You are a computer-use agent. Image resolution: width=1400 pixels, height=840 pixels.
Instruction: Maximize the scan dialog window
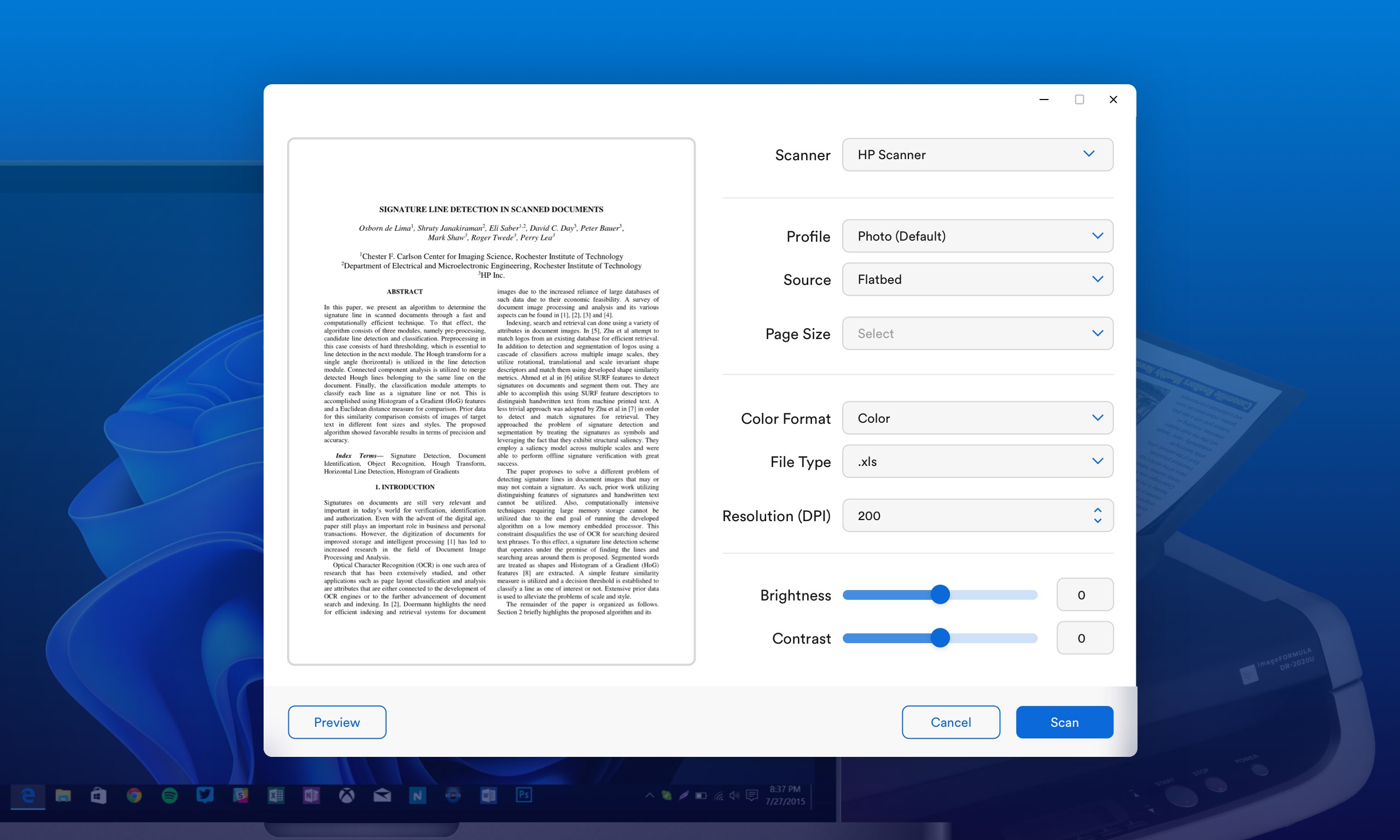[x=1079, y=100]
